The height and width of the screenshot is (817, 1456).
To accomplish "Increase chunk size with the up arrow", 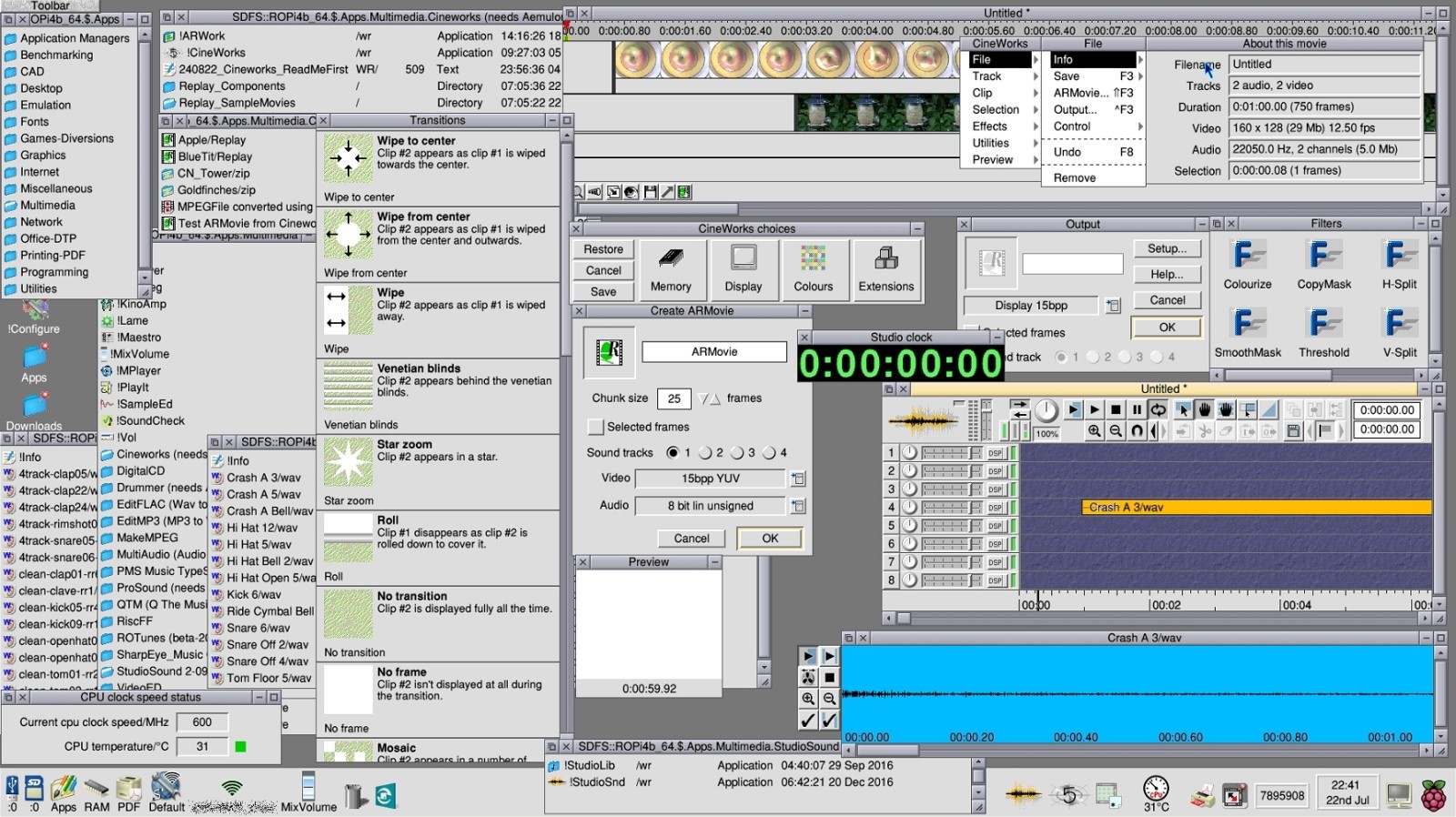I will [715, 398].
